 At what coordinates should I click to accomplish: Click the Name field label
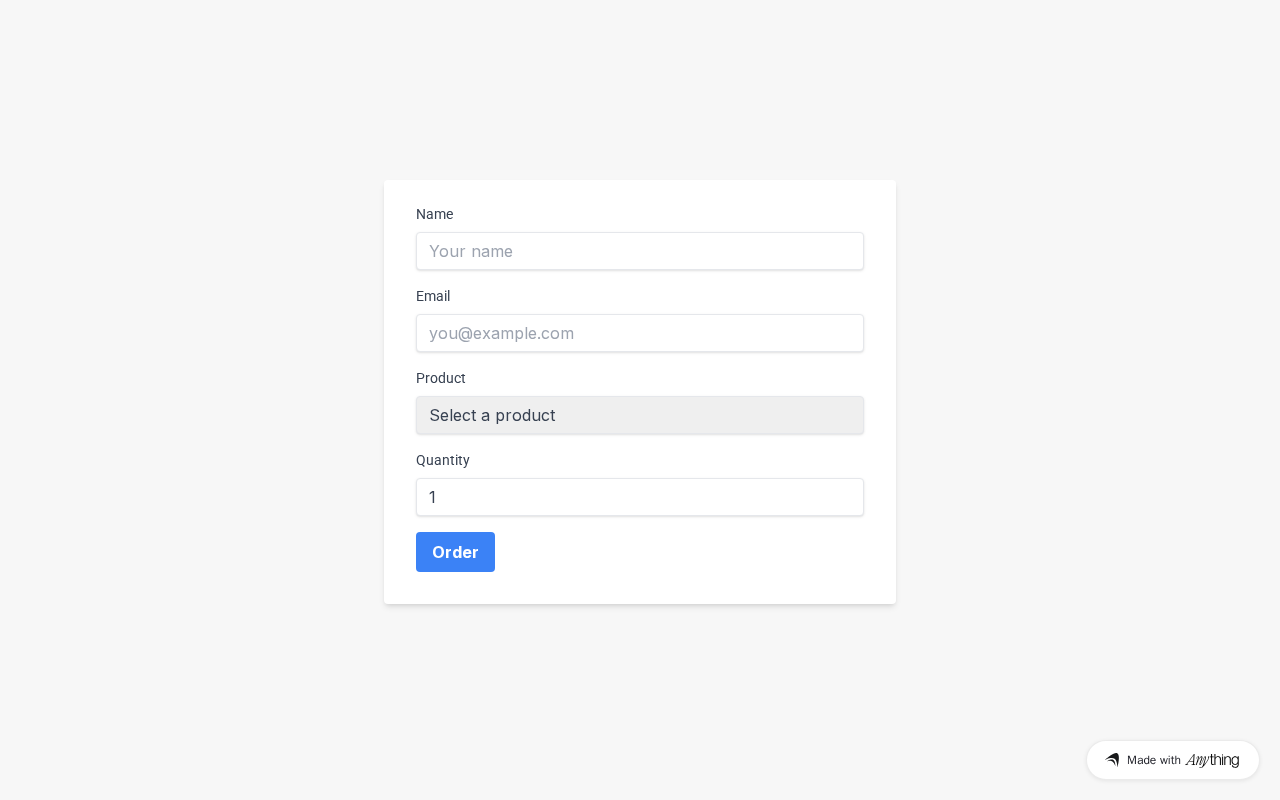[434, 214]
